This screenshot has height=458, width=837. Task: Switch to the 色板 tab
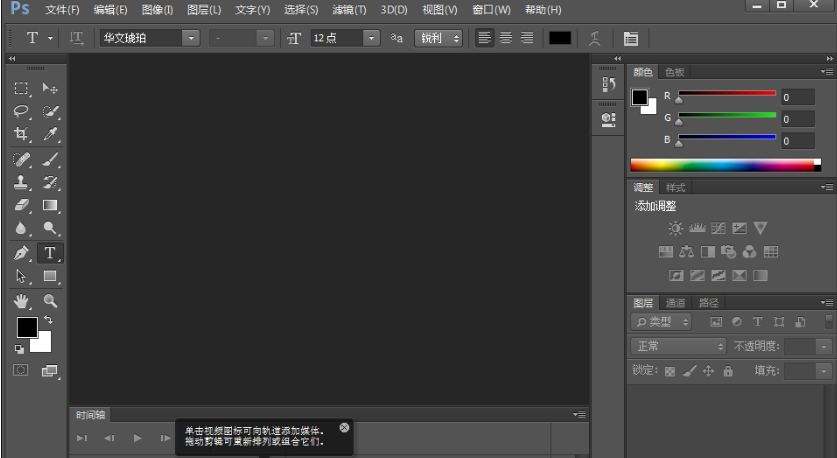pyautogui.click(x=675, y=72)
